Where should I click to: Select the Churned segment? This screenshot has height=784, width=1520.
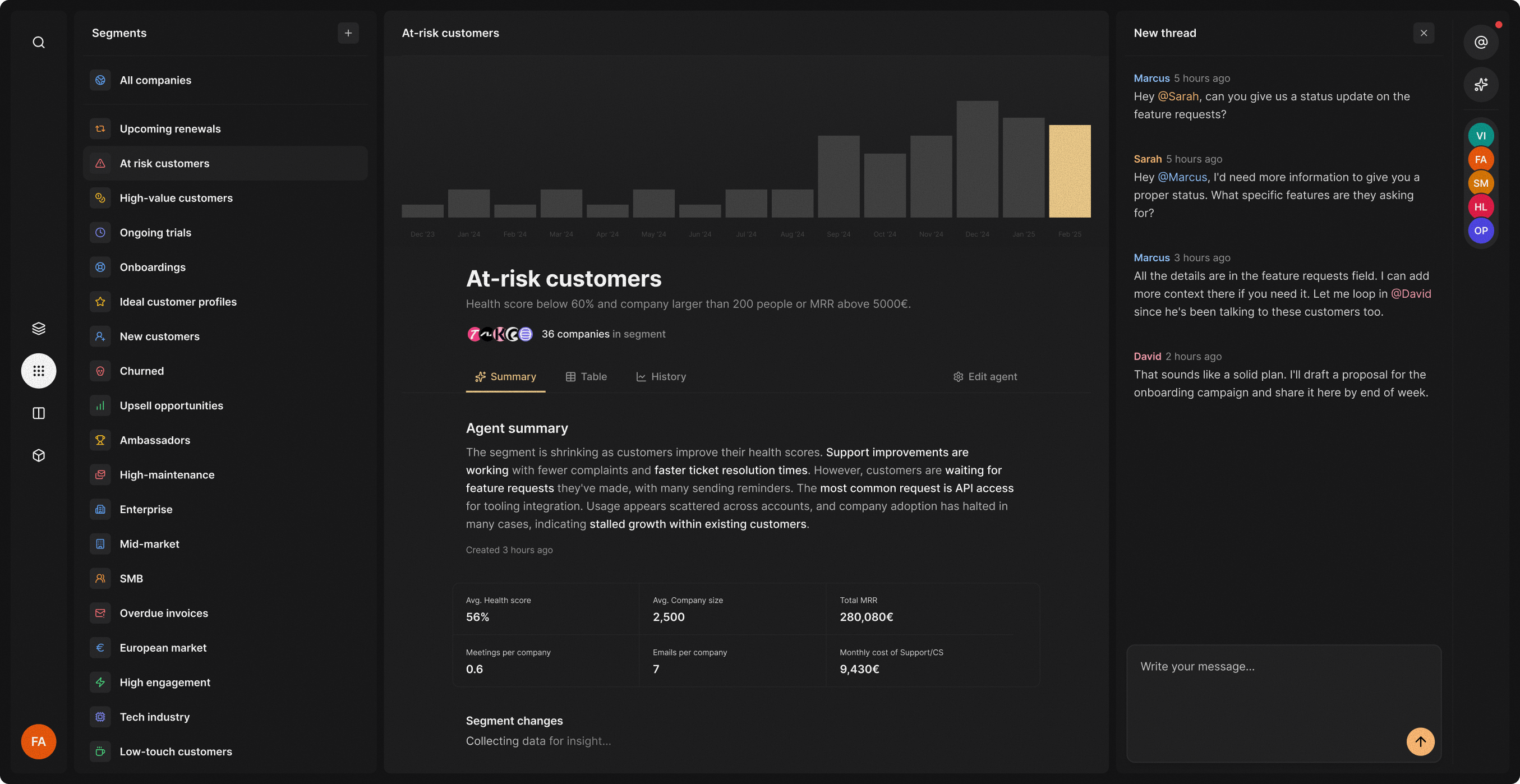pyautogui.click(x=141, y=371)
